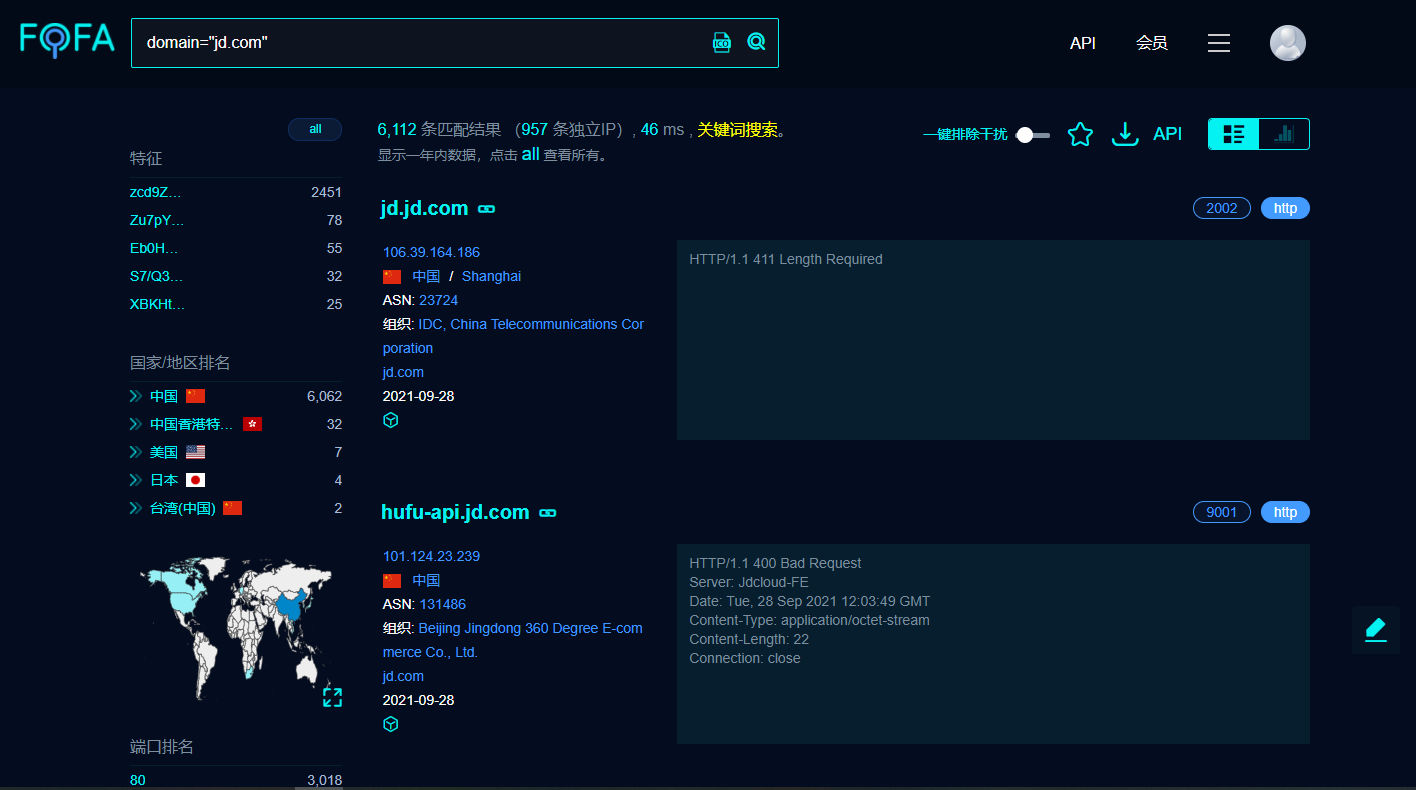Select the Zu7pY... feature filter
The image size is (1416, 790).
[157, 220]
